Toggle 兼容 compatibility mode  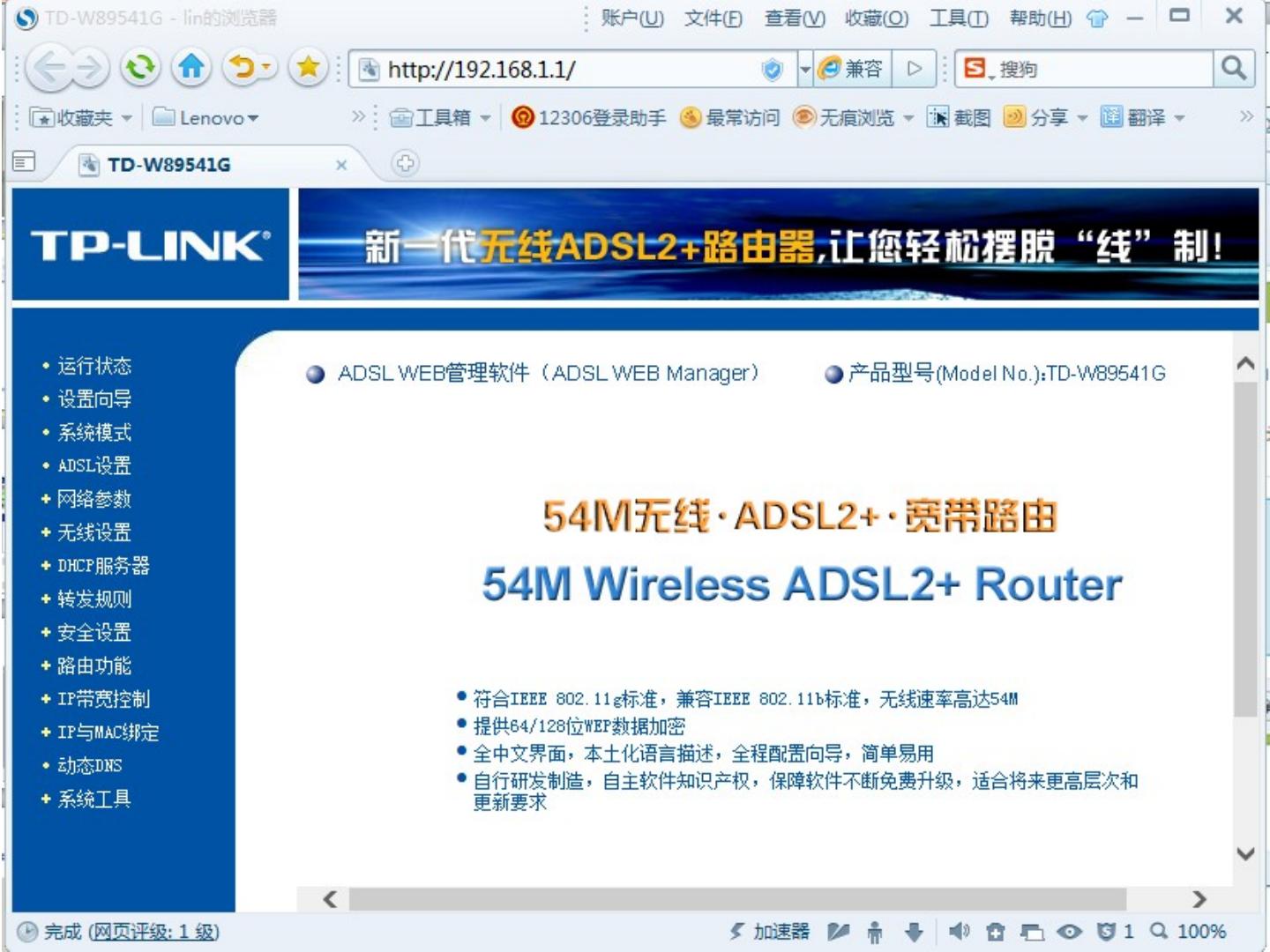point(850,68)
